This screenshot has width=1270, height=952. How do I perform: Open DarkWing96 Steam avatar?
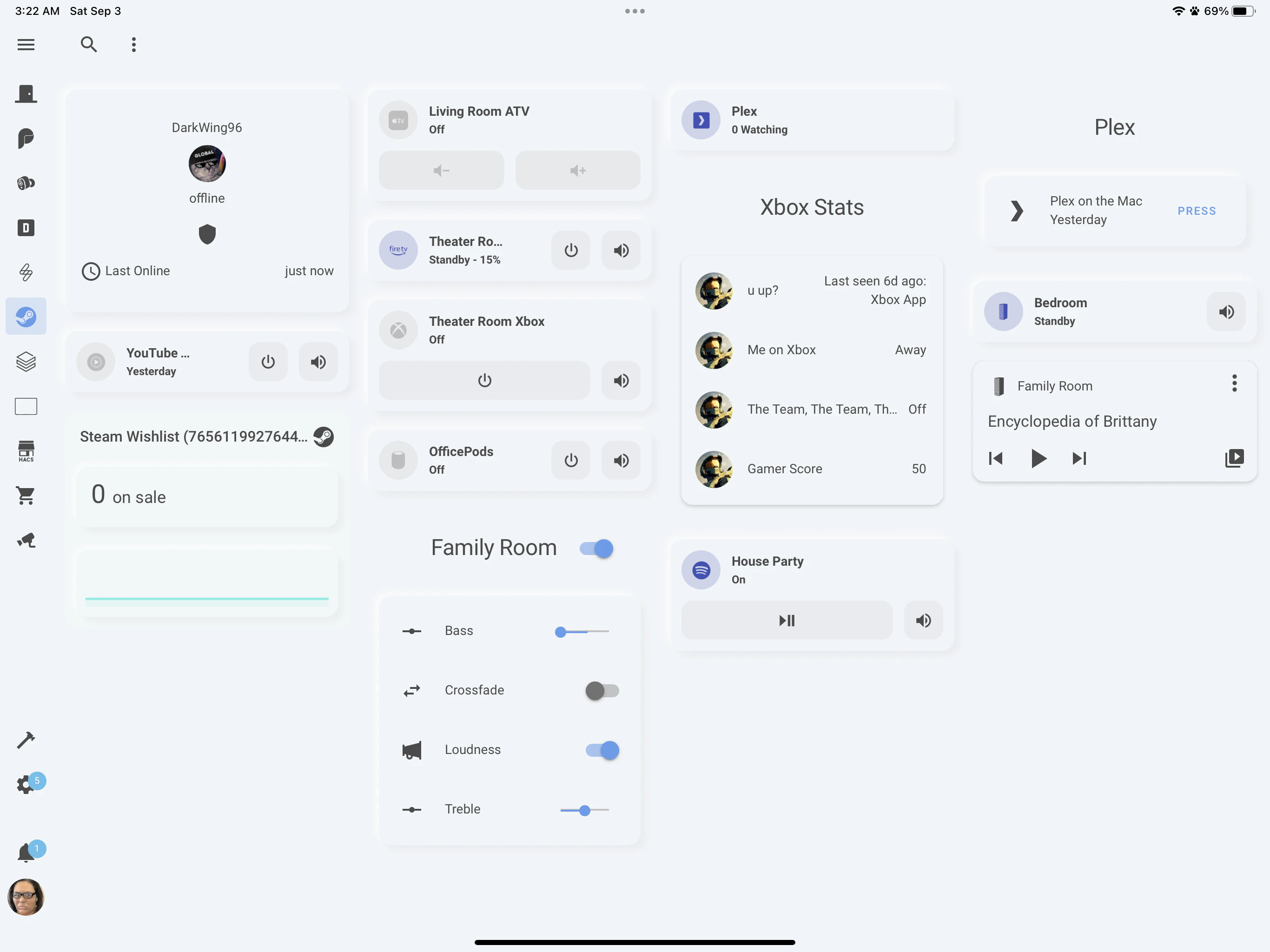click(207, 164)
